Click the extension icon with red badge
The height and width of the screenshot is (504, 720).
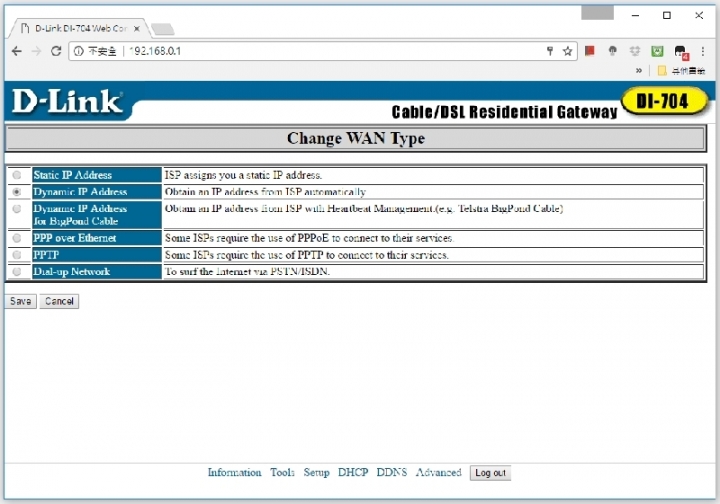(681, 52)
